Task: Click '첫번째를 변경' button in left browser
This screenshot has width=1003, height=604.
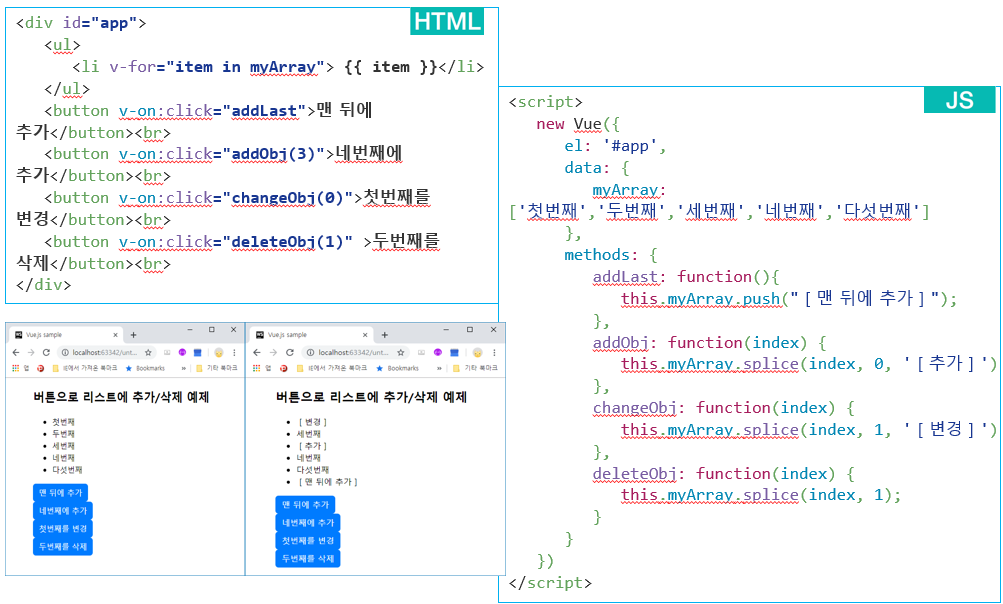Action: coord(63,528)
